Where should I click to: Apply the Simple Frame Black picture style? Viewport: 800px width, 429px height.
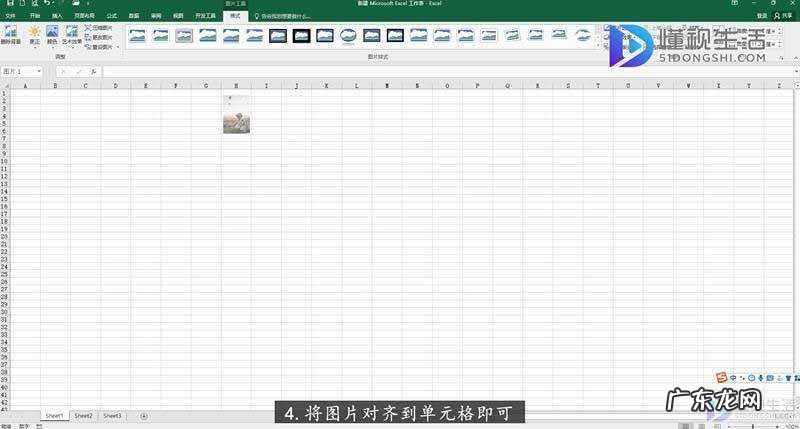pos(324,35)
